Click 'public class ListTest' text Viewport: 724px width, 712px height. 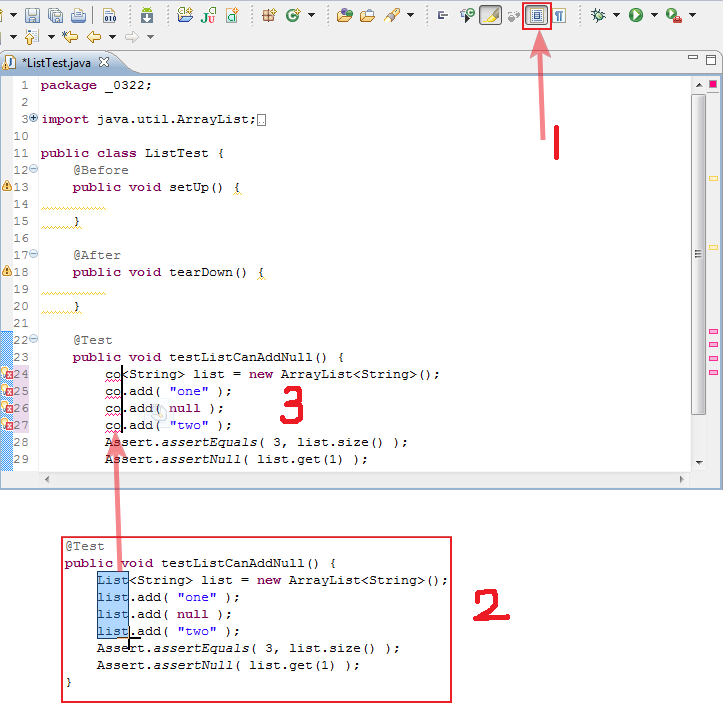point(124,153)
